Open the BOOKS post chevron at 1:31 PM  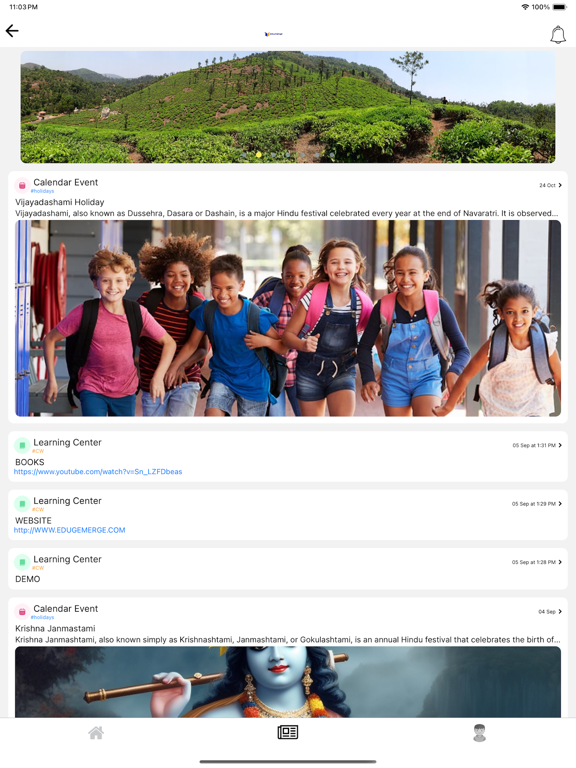point(560,445)
